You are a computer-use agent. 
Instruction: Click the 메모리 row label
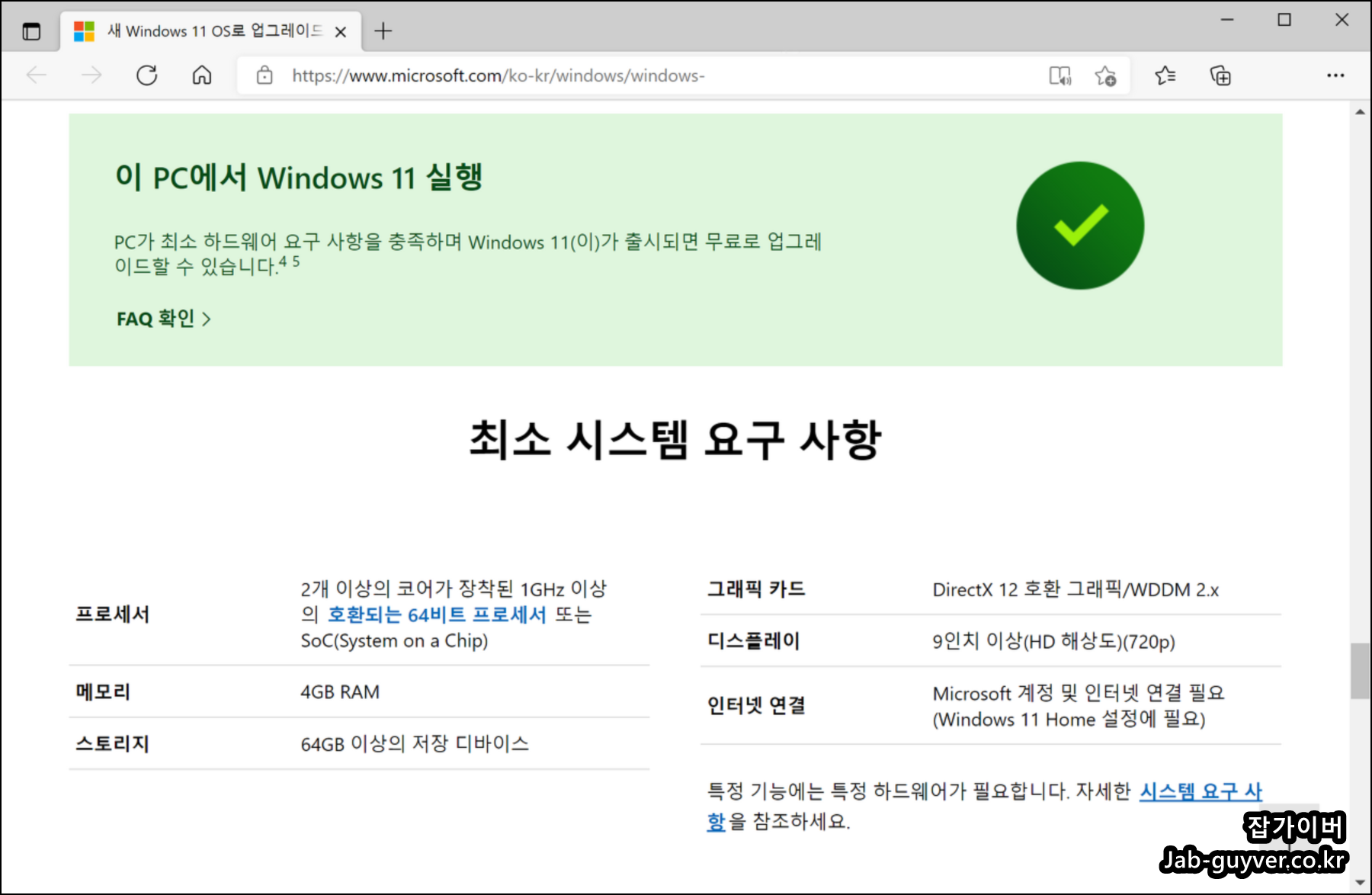pos(103,692)
